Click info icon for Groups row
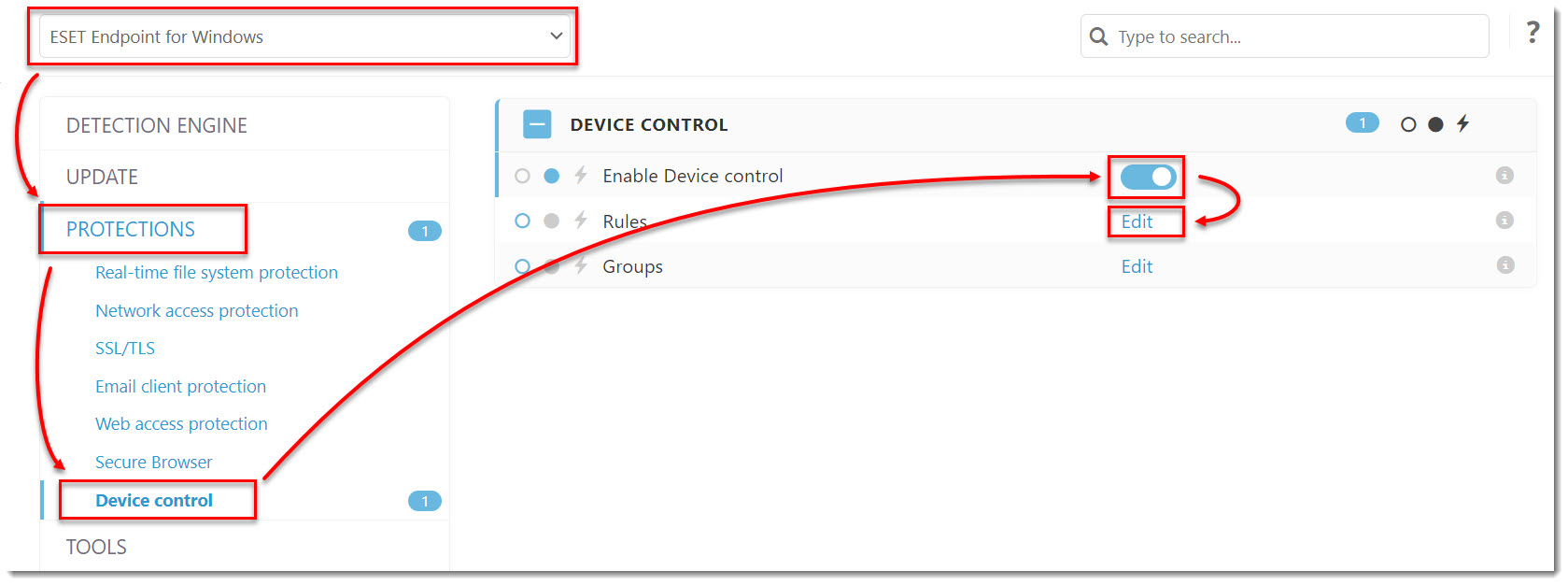This screenshot has width=1568, height=585. pyautogui.click(x=1504, y=264)
